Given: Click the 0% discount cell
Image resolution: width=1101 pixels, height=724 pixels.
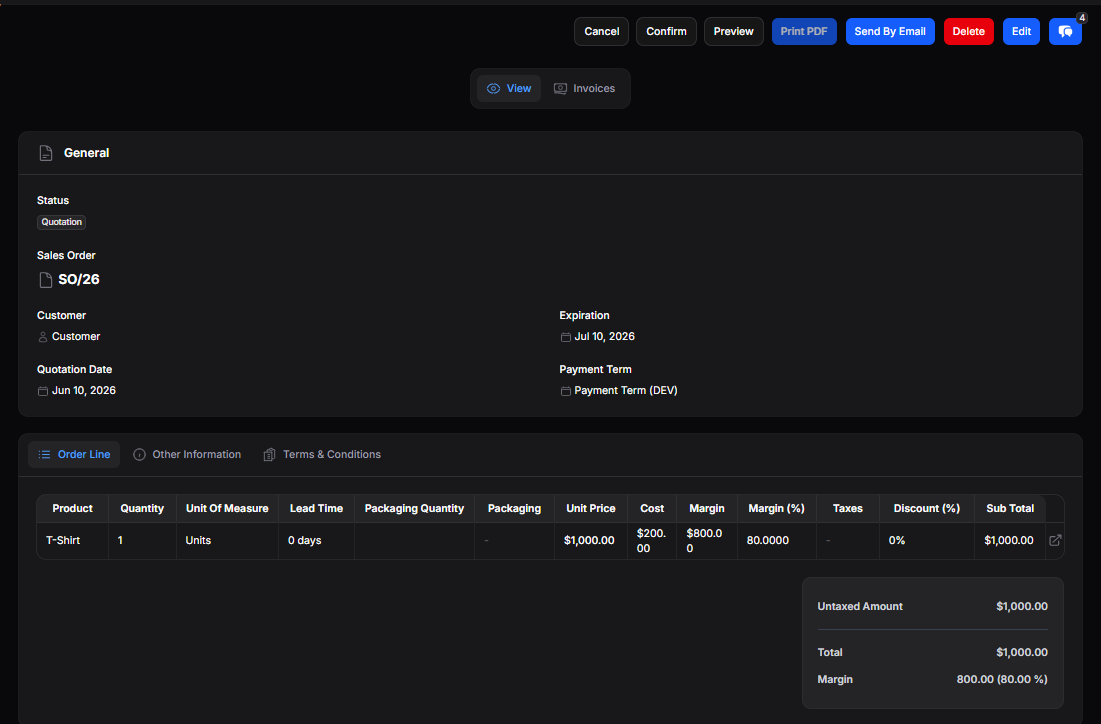Looking at the screenshot, I should click(x=926, y=541).
